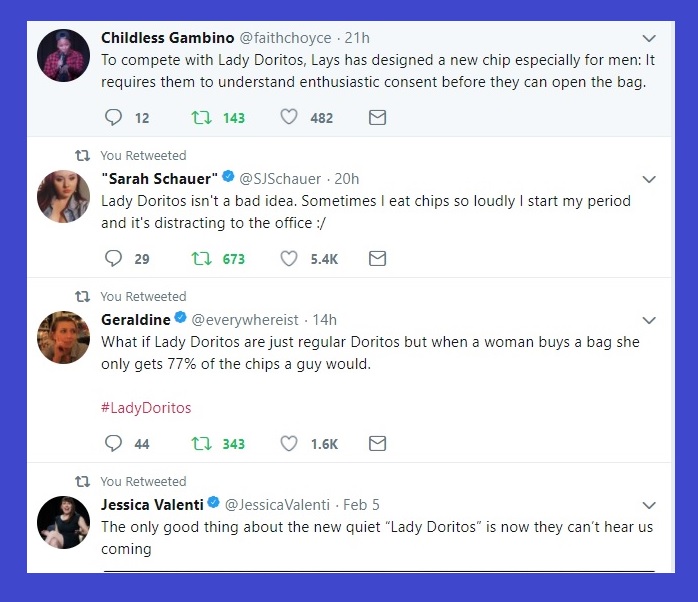The image size is (698, 602).
Task: Reply to Childless Gambino's tweet
Action: point(114,118)
